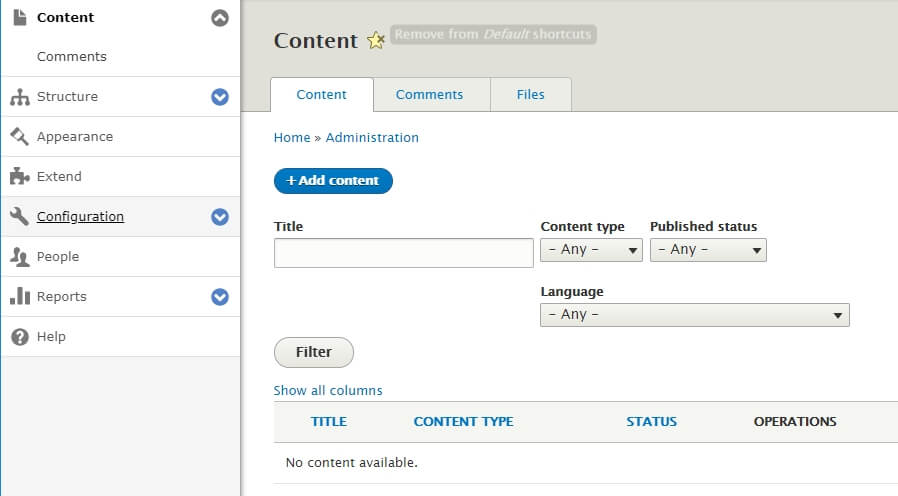
Task: Click the Structure hierarchy icon
Action: (19, 97)
